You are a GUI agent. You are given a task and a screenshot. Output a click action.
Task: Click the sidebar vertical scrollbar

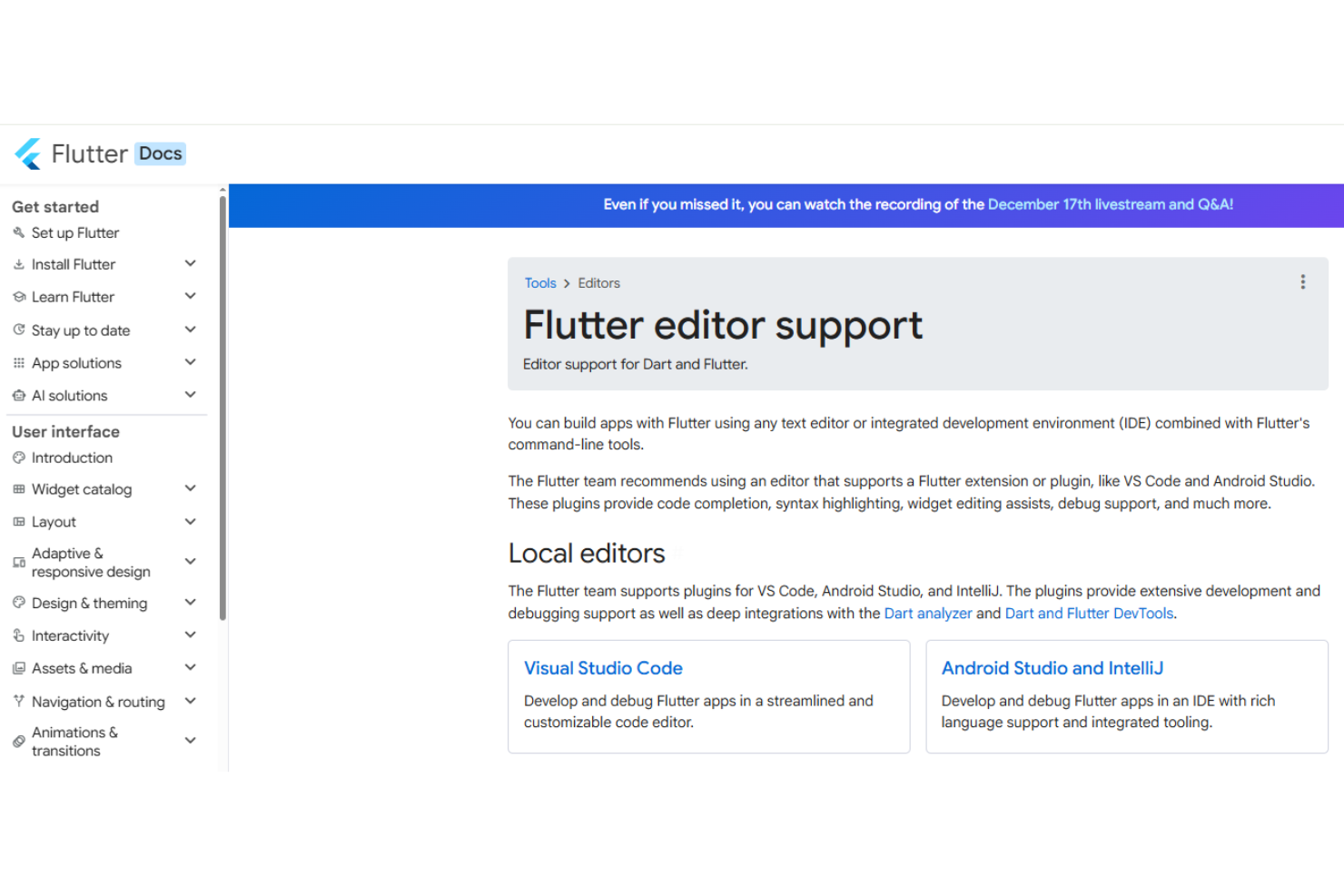click(x=222, y=409)
